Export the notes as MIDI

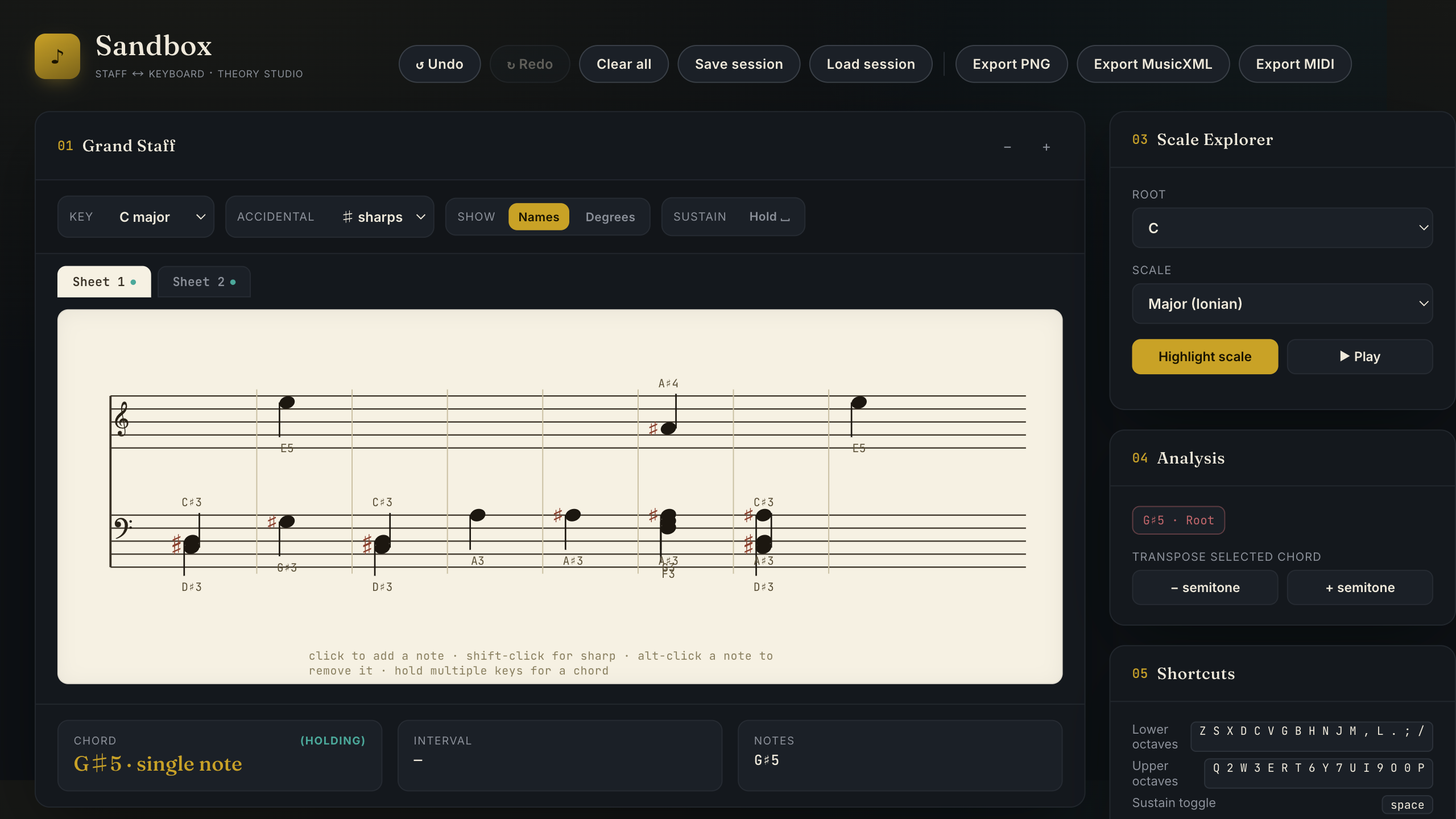pyautogui.click(x=1295, y=64)
